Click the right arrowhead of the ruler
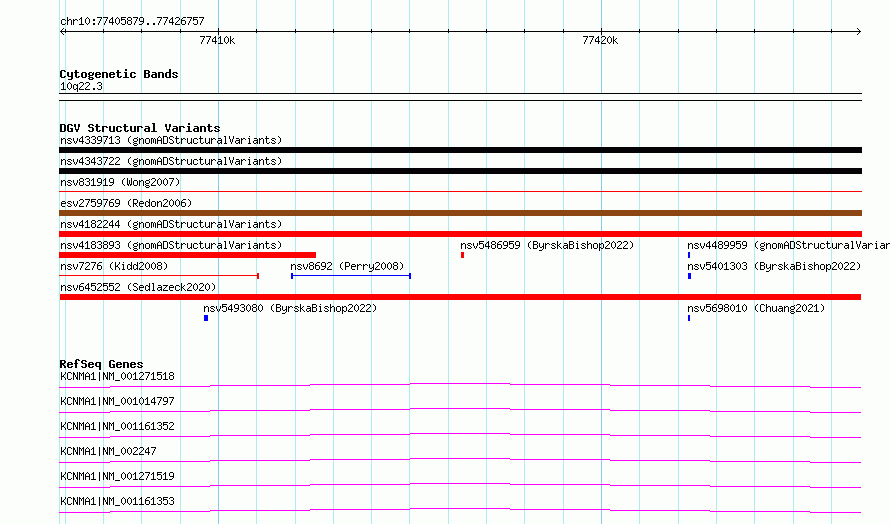This screenshot has width=890, height=524. (x=858, y=31)
